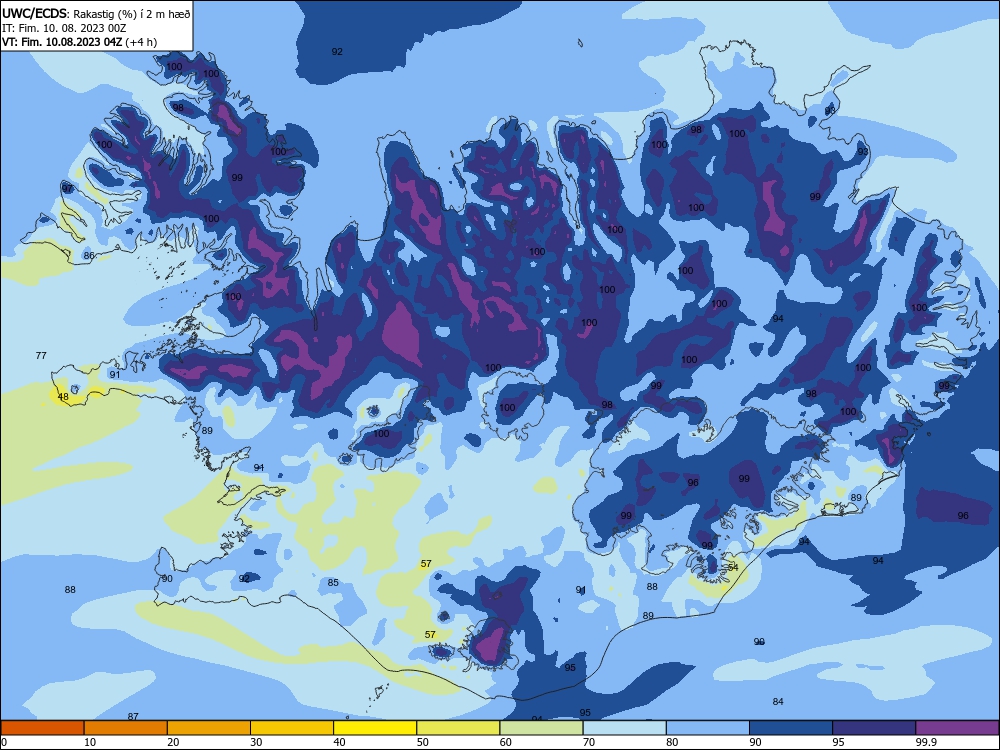Viewport: 1000px width, 750px height.
Task: Click the light blue 70–80 legend swatch
Action: (624, 728)
